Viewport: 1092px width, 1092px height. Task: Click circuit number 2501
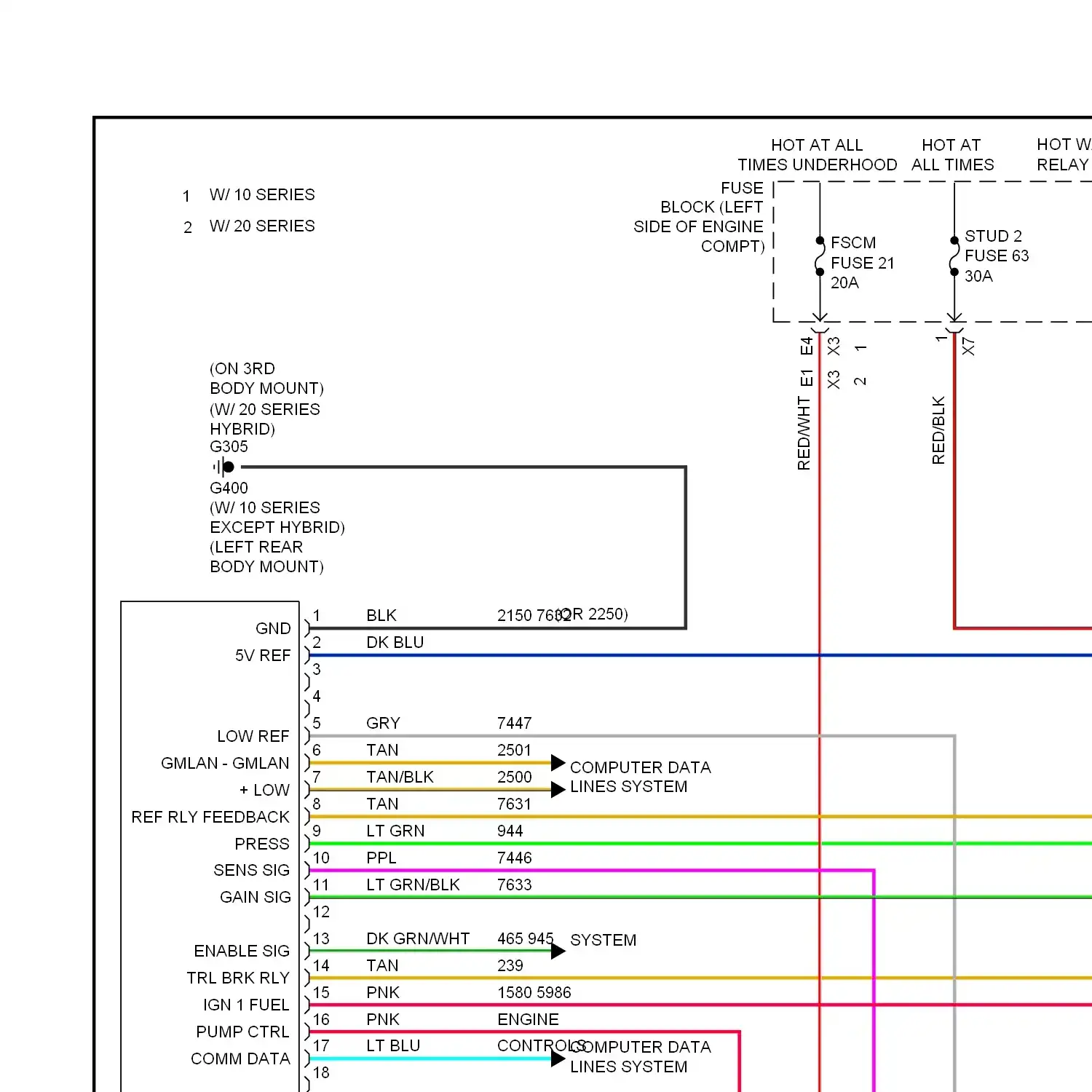(515, 750)
